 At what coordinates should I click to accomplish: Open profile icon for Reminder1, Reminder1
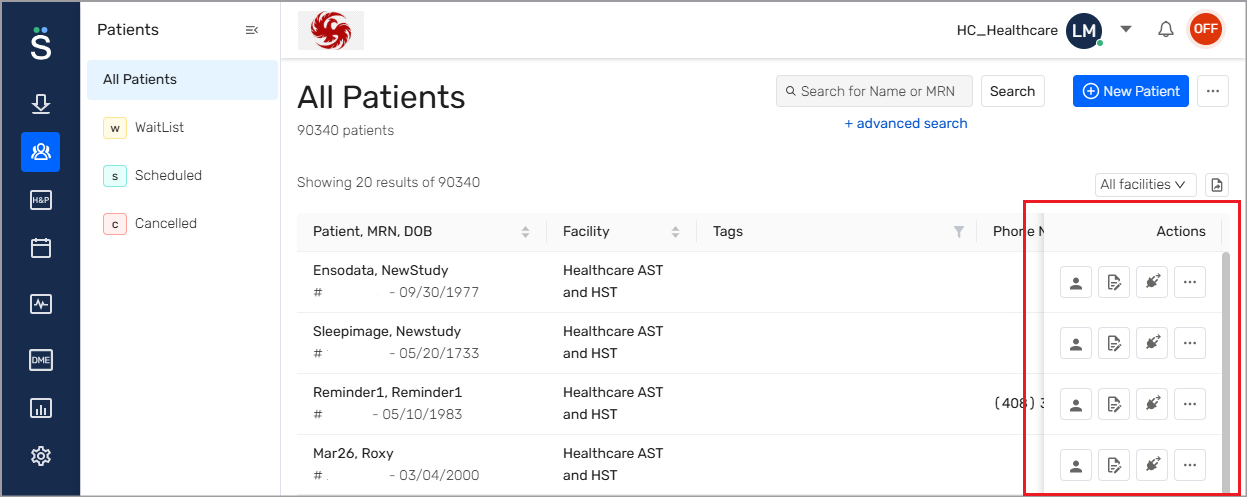pyautogui.click(x=1076, y=404)
